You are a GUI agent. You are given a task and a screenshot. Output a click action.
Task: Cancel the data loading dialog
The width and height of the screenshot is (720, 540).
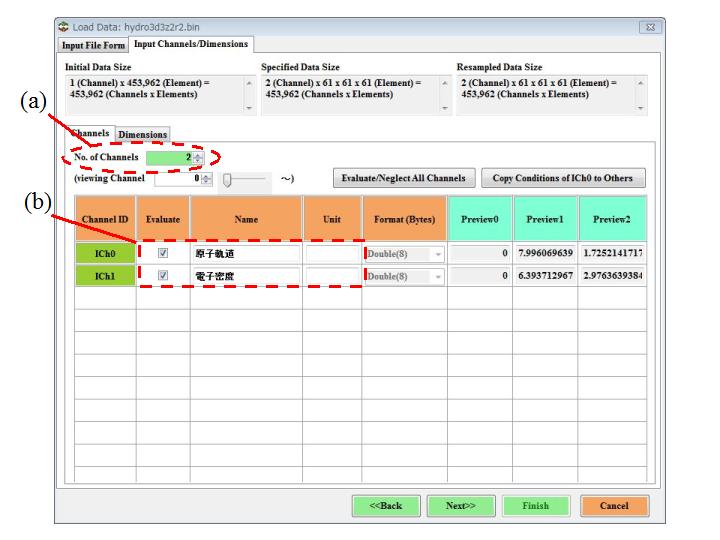(613, 506)
